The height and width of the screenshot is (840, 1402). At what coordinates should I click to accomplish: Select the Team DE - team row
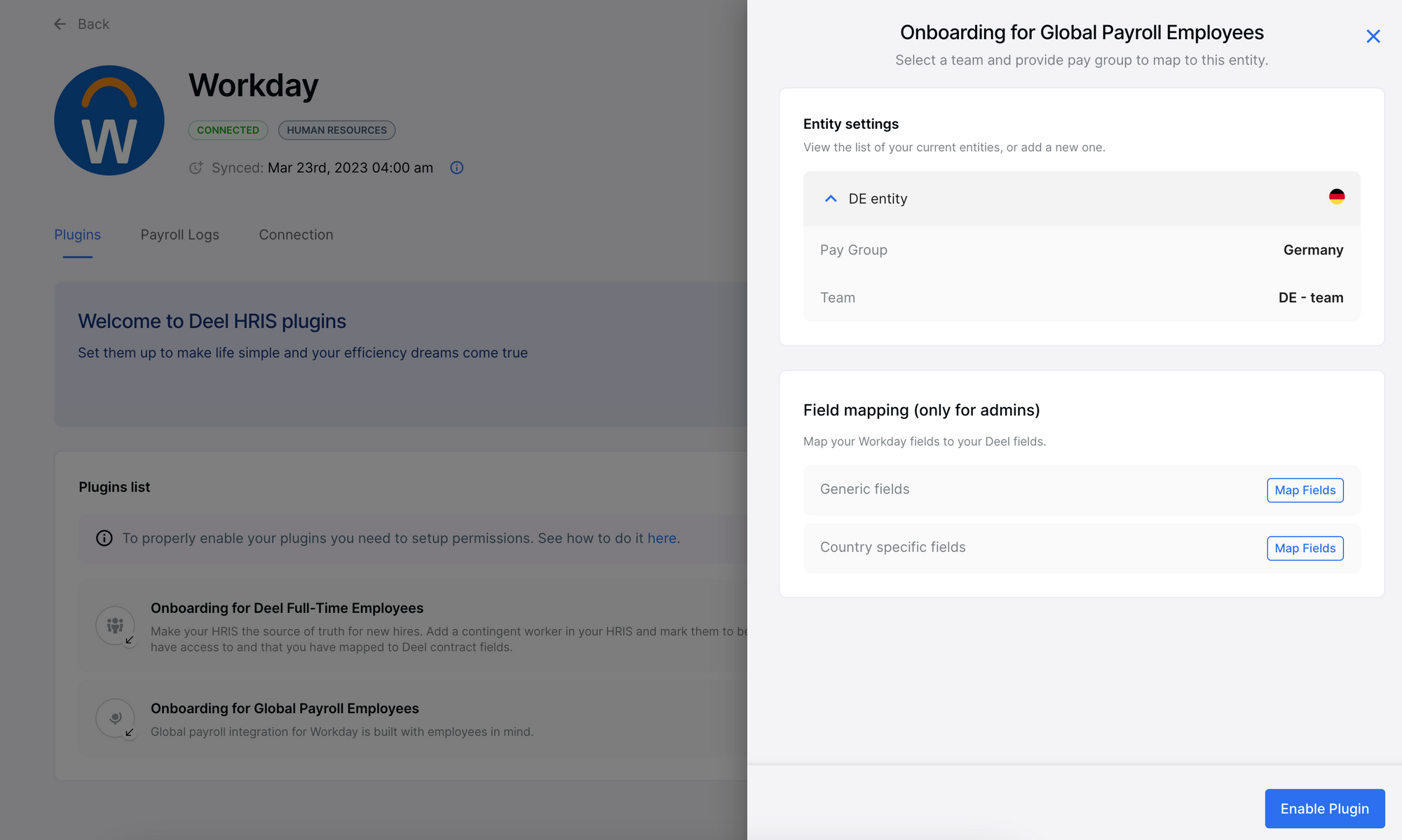tap(1082, 297)
